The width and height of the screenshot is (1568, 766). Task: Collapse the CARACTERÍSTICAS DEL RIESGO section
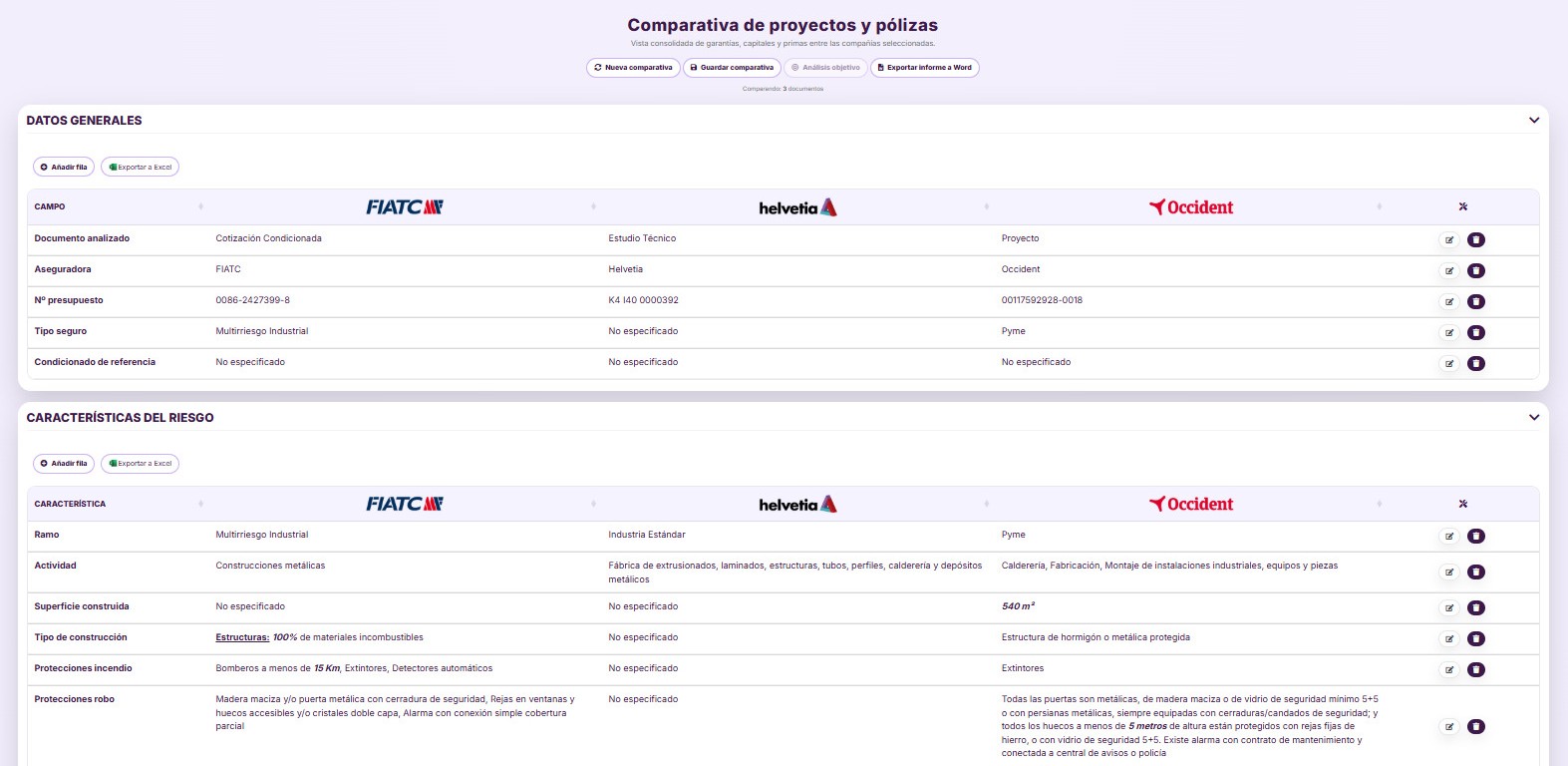1534,418
